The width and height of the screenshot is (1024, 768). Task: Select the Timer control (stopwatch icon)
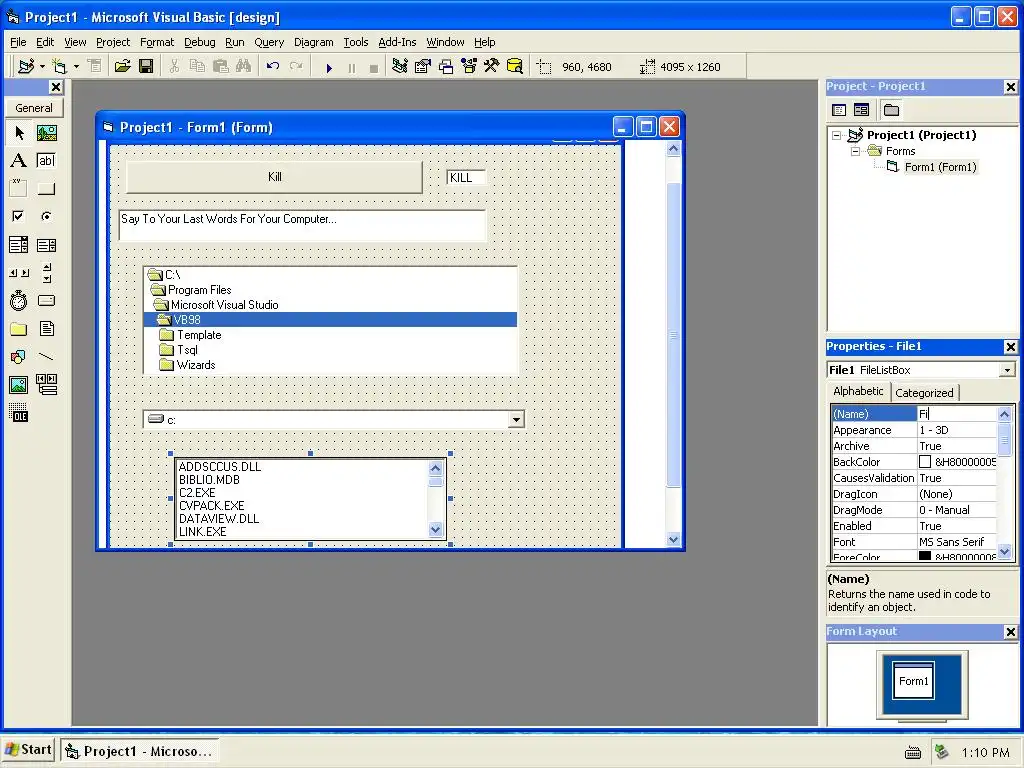click(x=19, y=300)
